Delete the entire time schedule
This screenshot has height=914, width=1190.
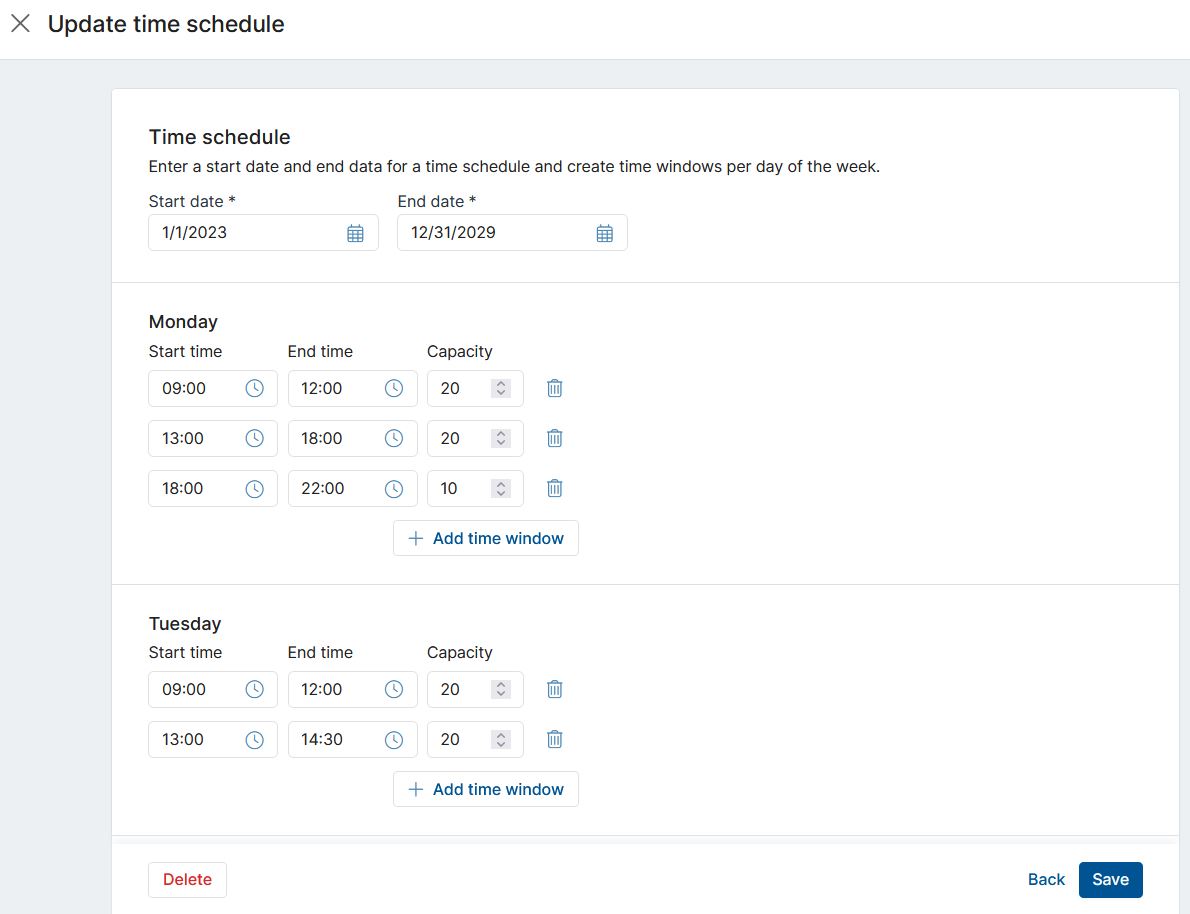click(x=187, y=879)
